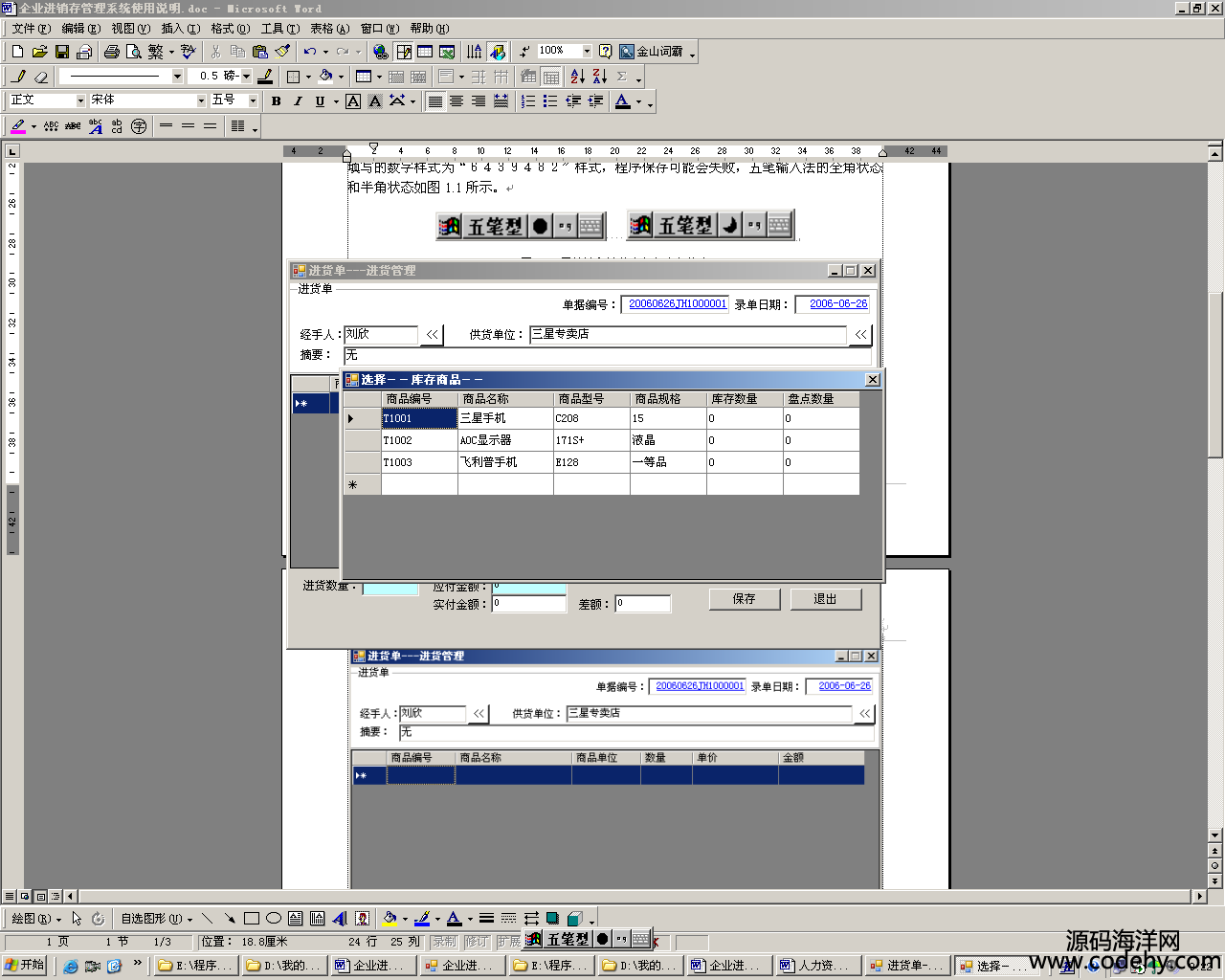1225x980 pixels.
Task: Open the 五号 font size dropdown
Action: (x=253, y=100)
